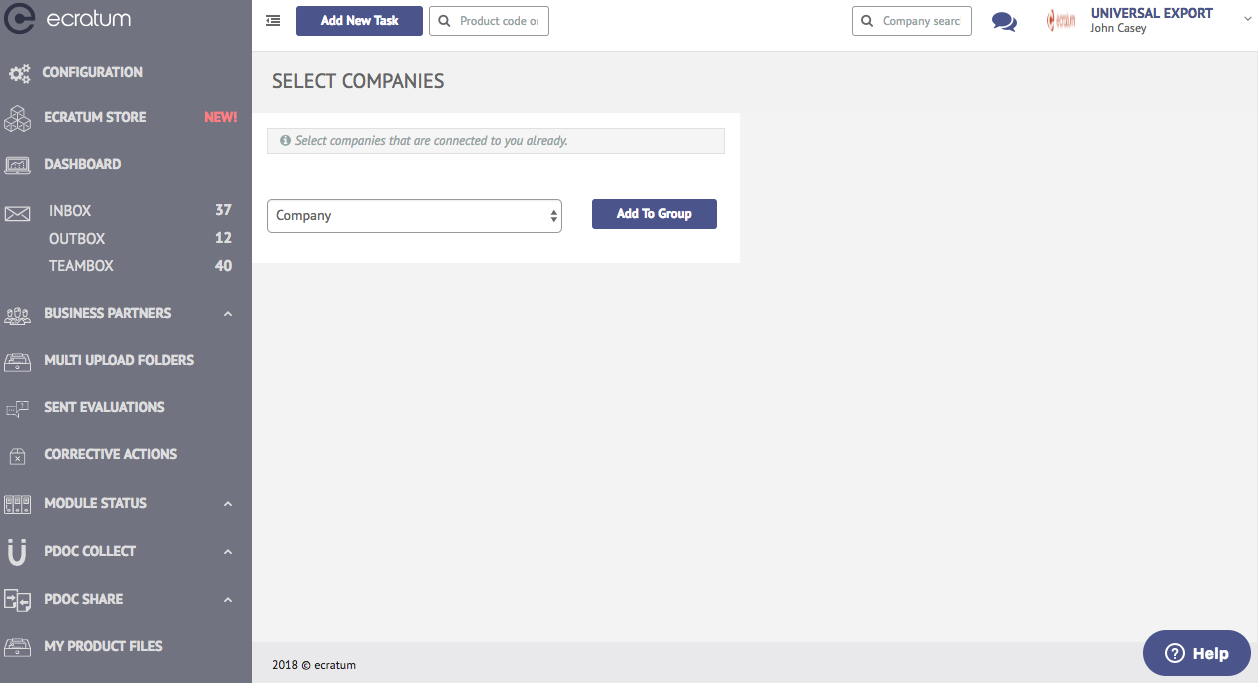Click the Inbox envelope icon
The image size is (1258, 683).
[18, 213]
